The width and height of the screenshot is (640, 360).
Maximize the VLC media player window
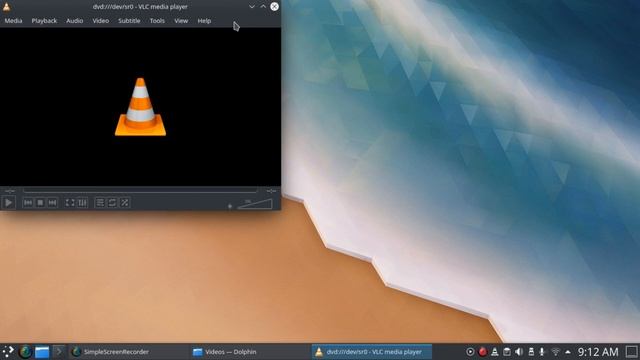263,7
